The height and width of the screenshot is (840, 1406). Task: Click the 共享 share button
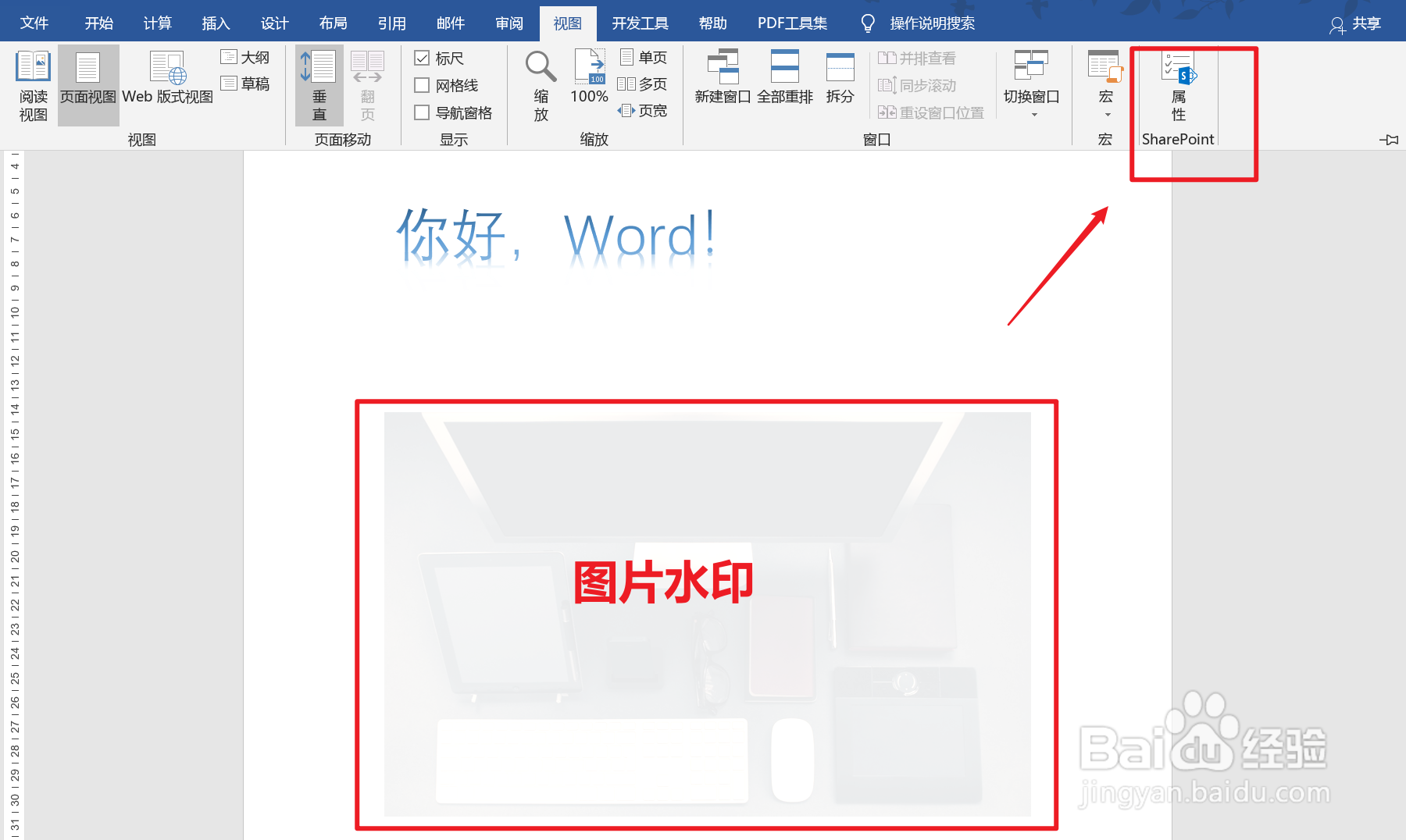point(1365,23)
